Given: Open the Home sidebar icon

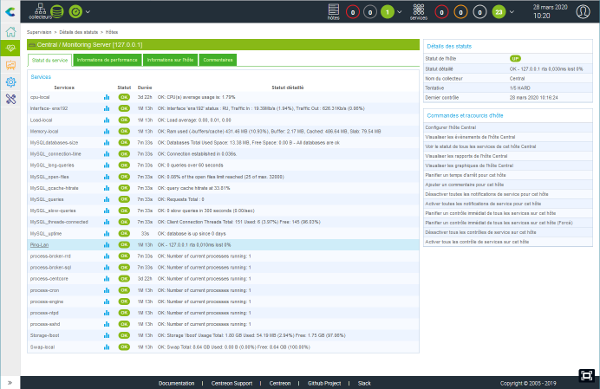Looking at the screenshot, I should (11, 32).
